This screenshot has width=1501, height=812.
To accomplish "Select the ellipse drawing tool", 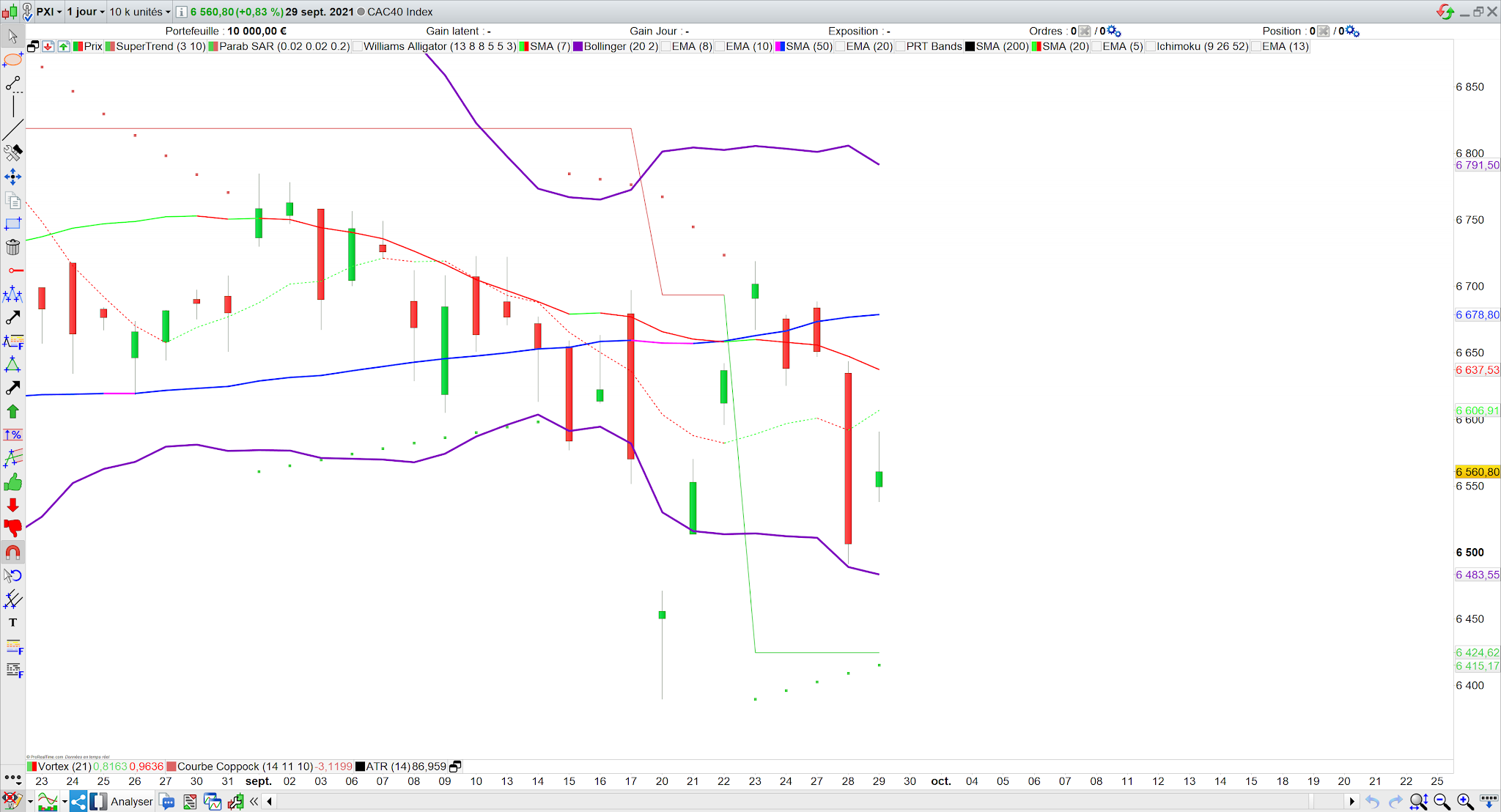I will coord(12,60).
